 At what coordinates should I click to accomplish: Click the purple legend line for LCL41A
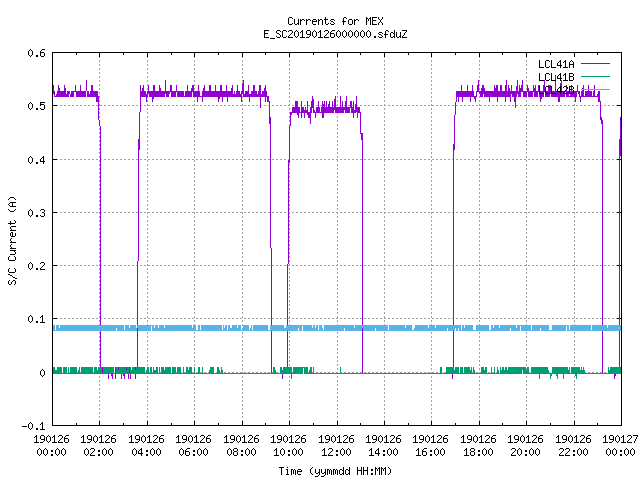(595, 64)
